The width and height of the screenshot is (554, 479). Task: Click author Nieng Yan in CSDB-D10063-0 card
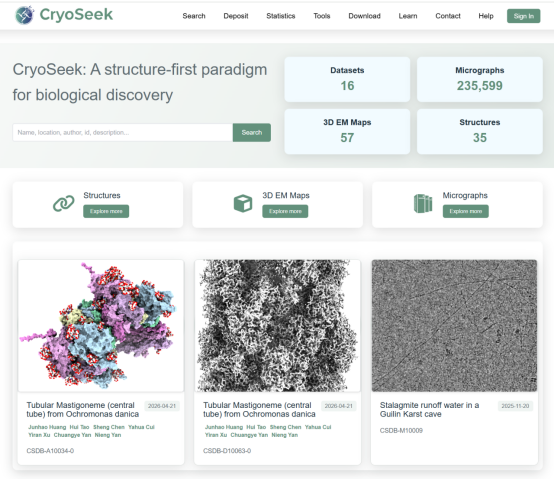click(x=284, y=435)
